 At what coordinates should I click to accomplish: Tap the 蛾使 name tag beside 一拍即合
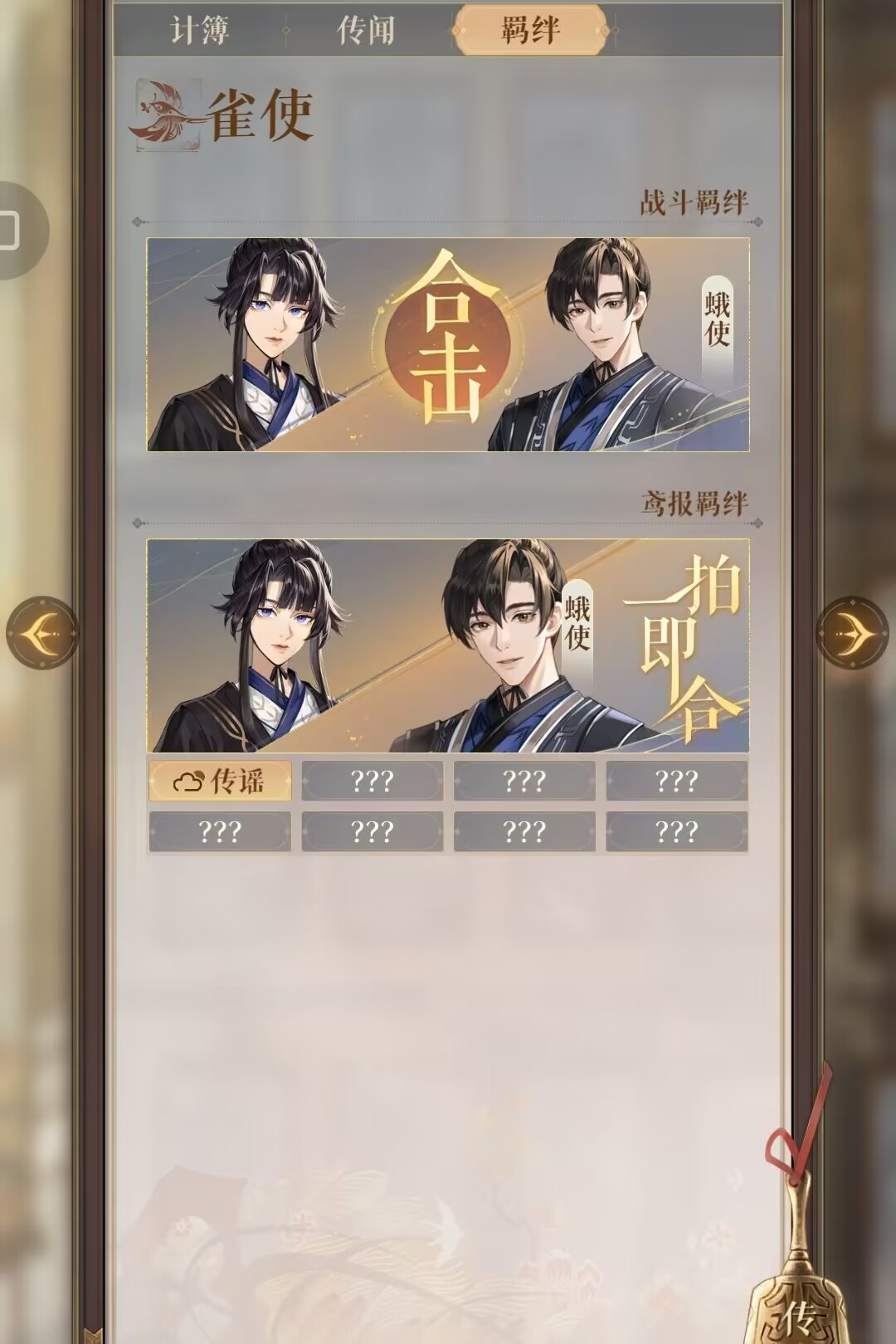(x=577, y=624)
